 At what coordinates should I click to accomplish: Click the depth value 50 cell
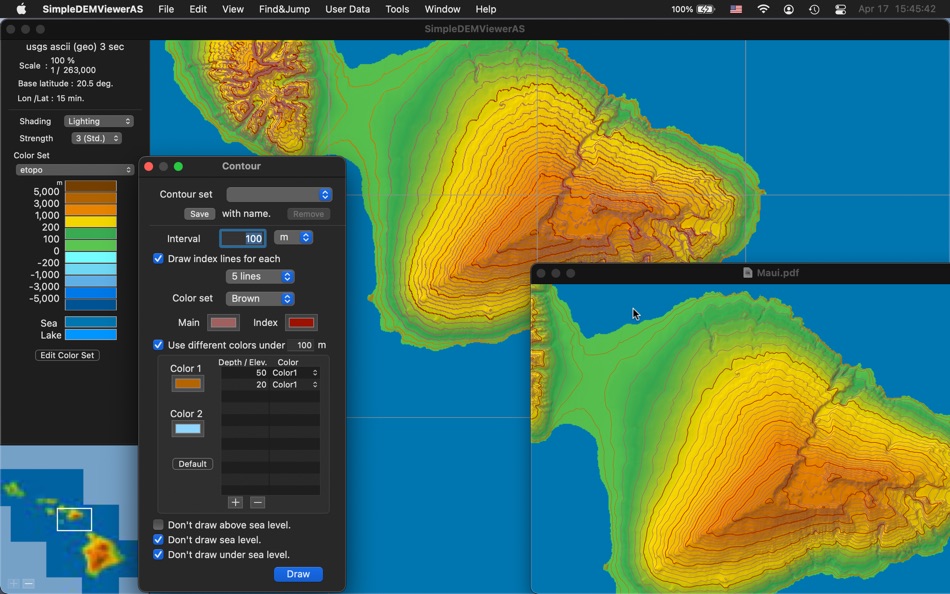coord(245,373)
